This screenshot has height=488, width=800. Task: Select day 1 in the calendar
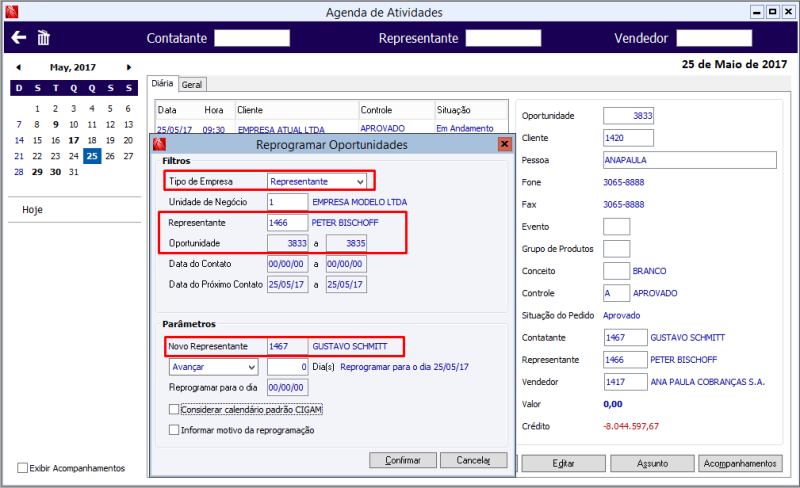coord(37,108)
